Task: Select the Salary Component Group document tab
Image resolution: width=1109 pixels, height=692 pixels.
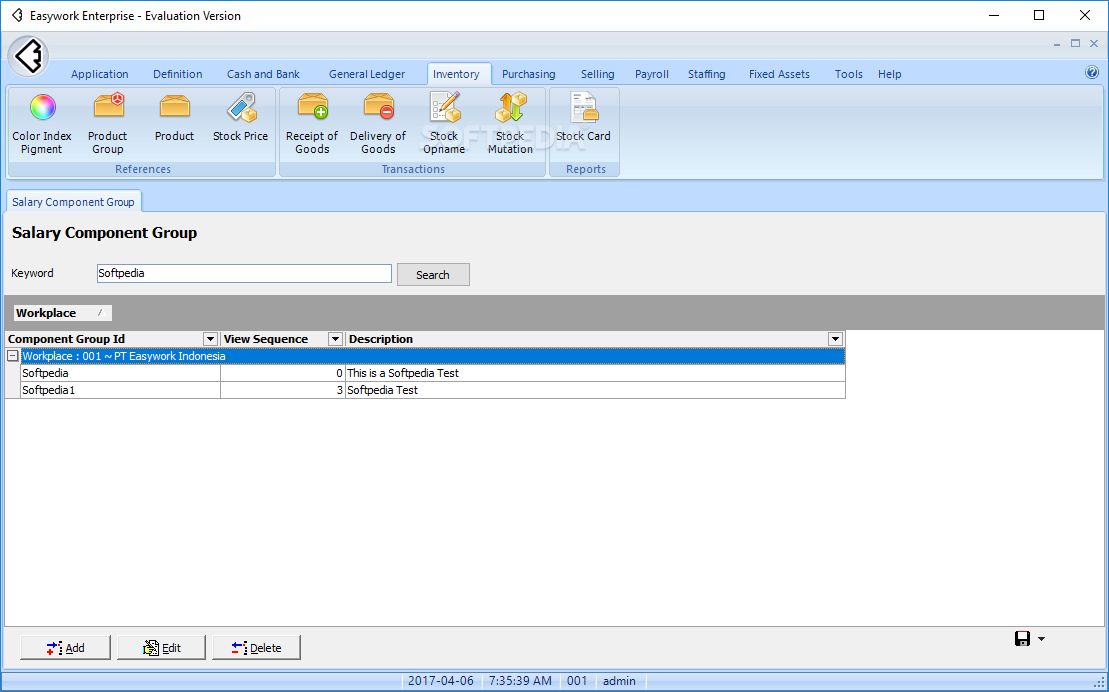Action: coord(74,202)
